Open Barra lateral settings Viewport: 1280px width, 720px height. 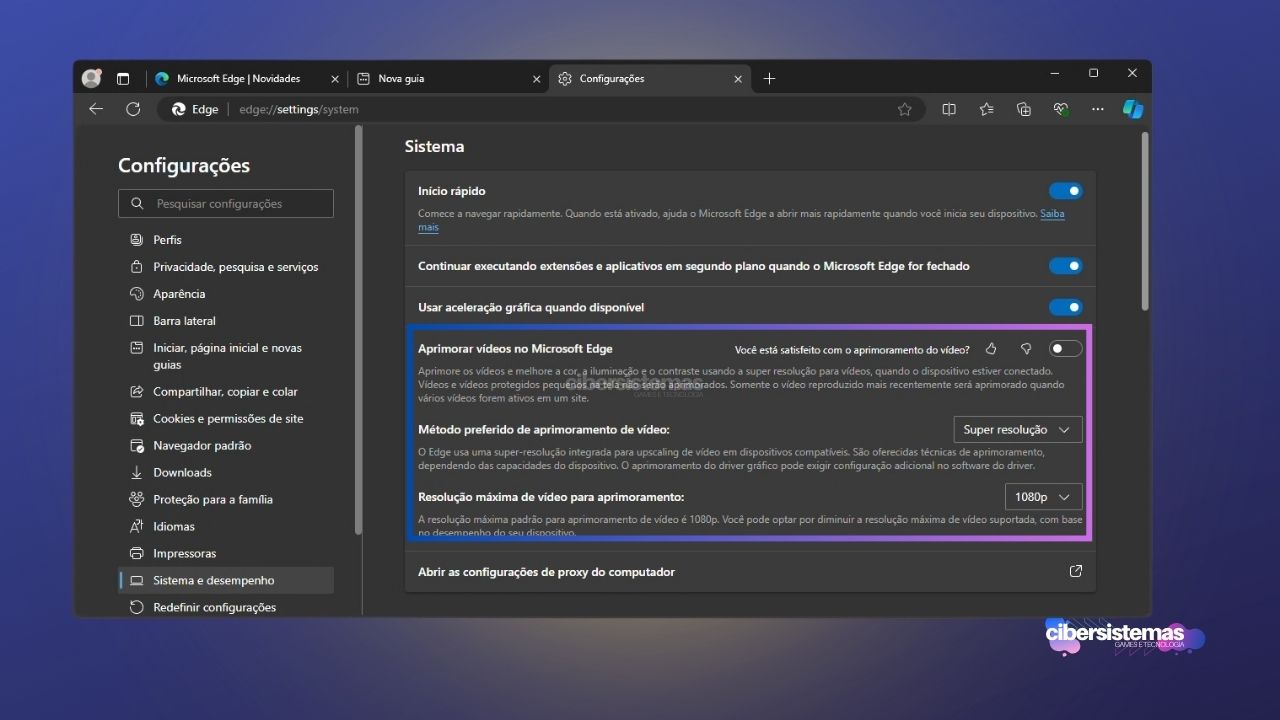point(226,320)
